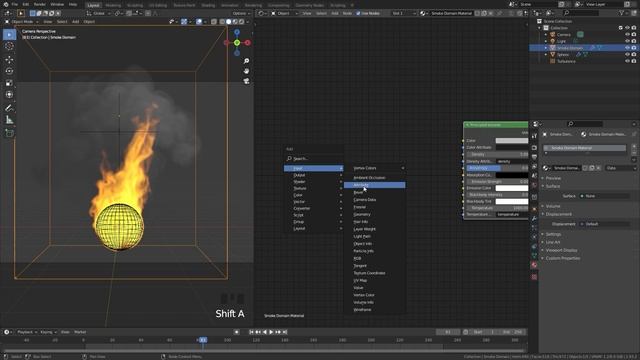Expand the Settings panel in properties

click(553, 234)
